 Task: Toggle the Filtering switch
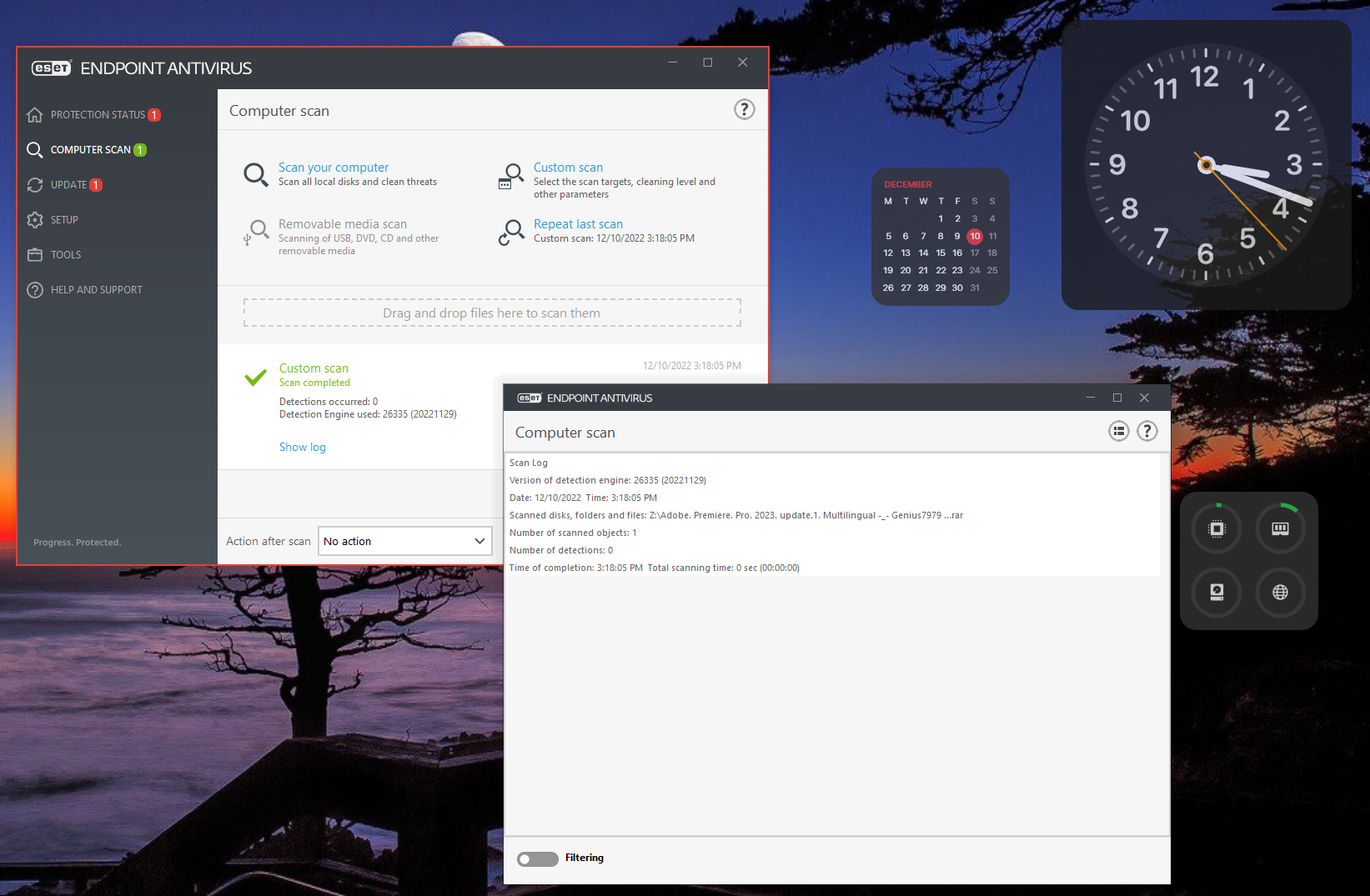(538, 858)
